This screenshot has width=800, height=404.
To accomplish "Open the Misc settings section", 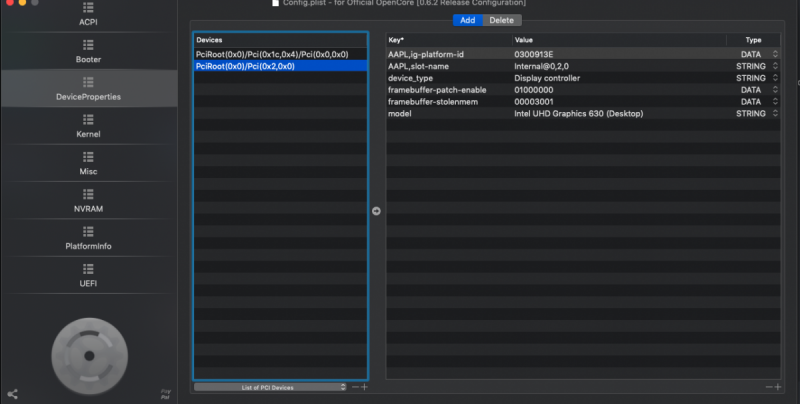I will pyautogui.click(x=88, y=163).
